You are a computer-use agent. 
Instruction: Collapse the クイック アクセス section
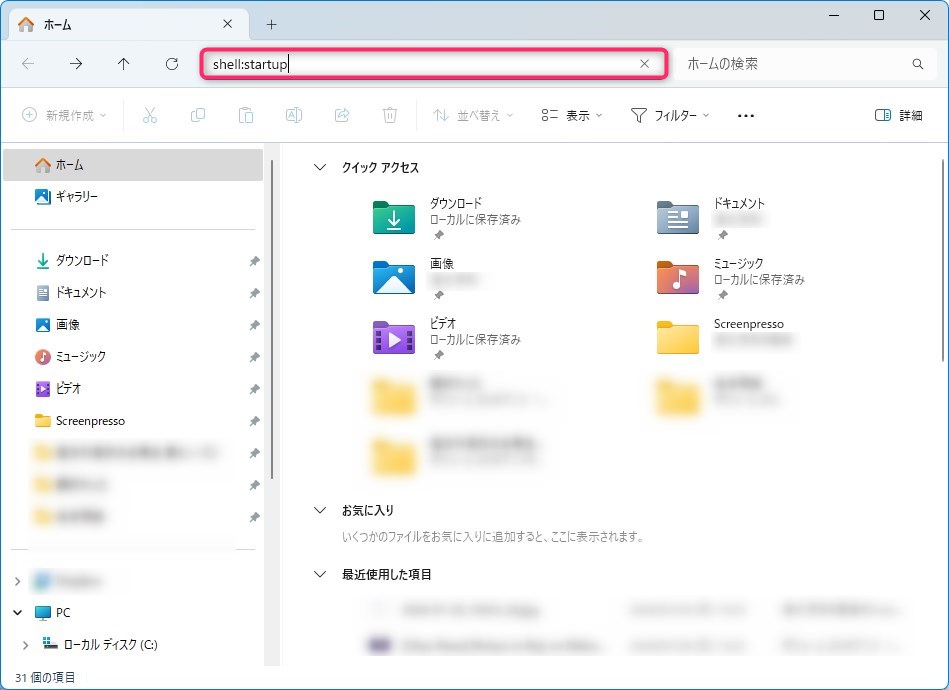tap(320, 168)
